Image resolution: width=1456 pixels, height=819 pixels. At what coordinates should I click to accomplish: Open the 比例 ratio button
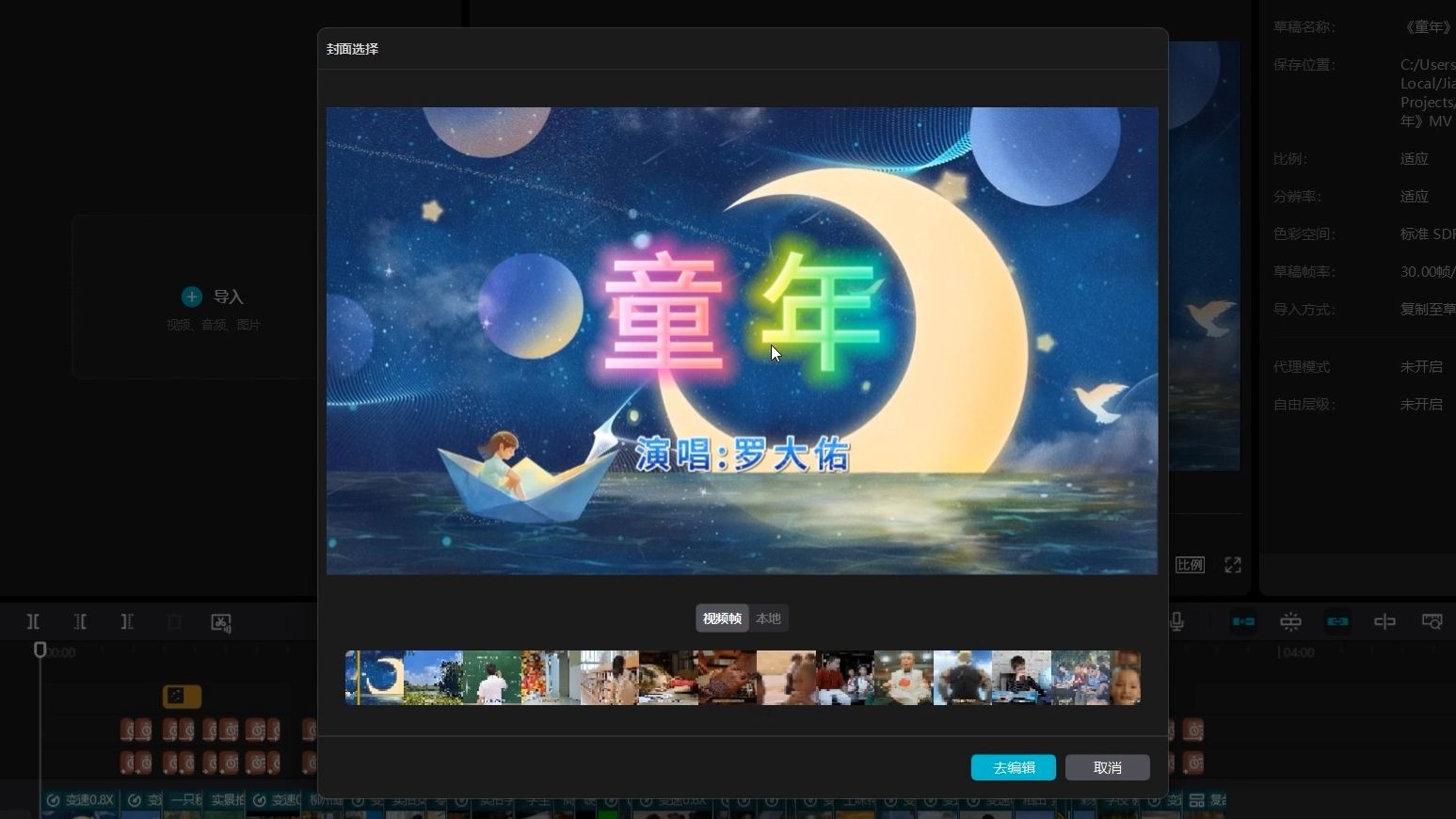(x=1190, y=565)
